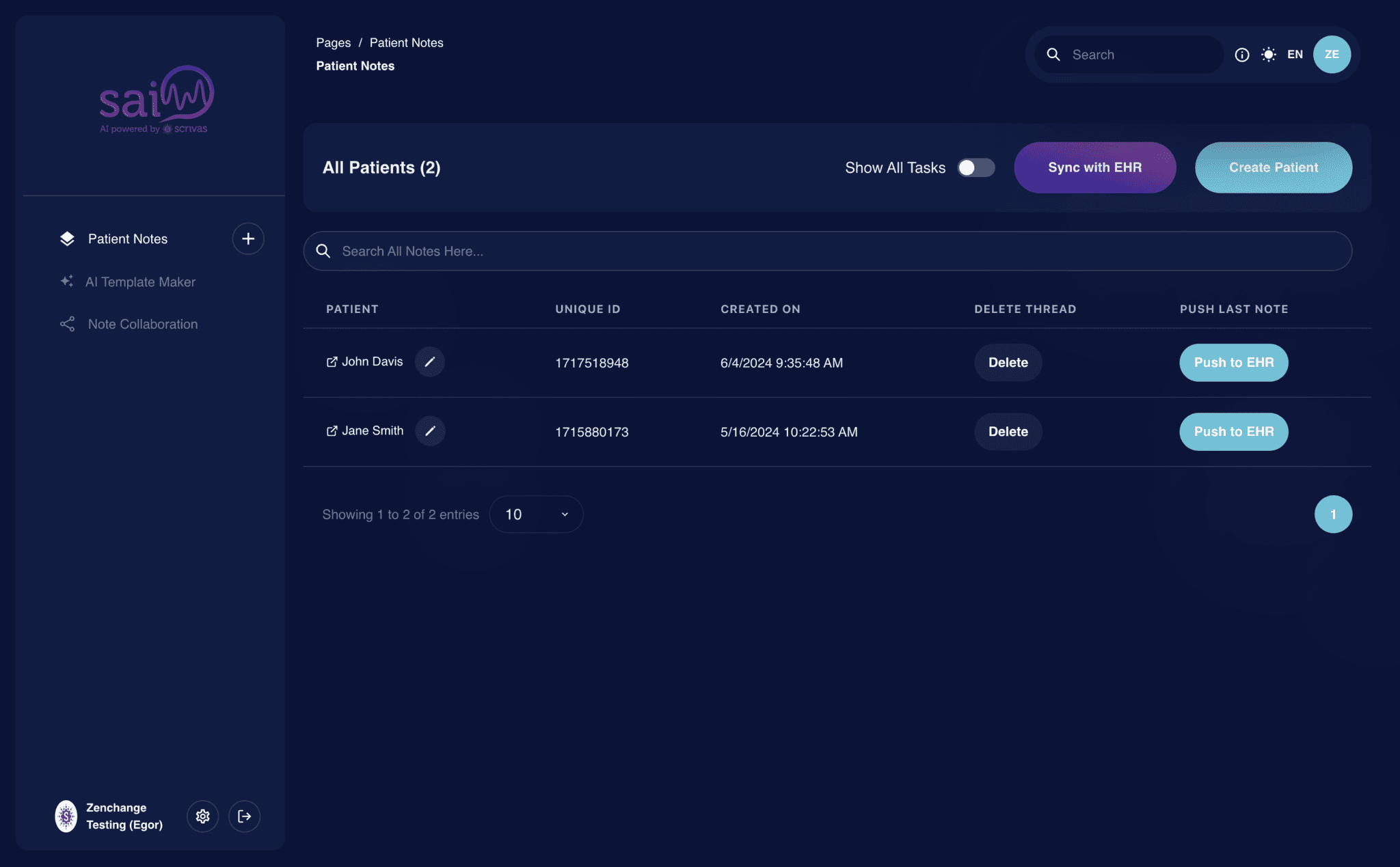Image resolution: width=1400 pixels, height=867 pixels.
Task: Open the entries-per-page dropdown showing 10
Action: click(x=536, y=514)
